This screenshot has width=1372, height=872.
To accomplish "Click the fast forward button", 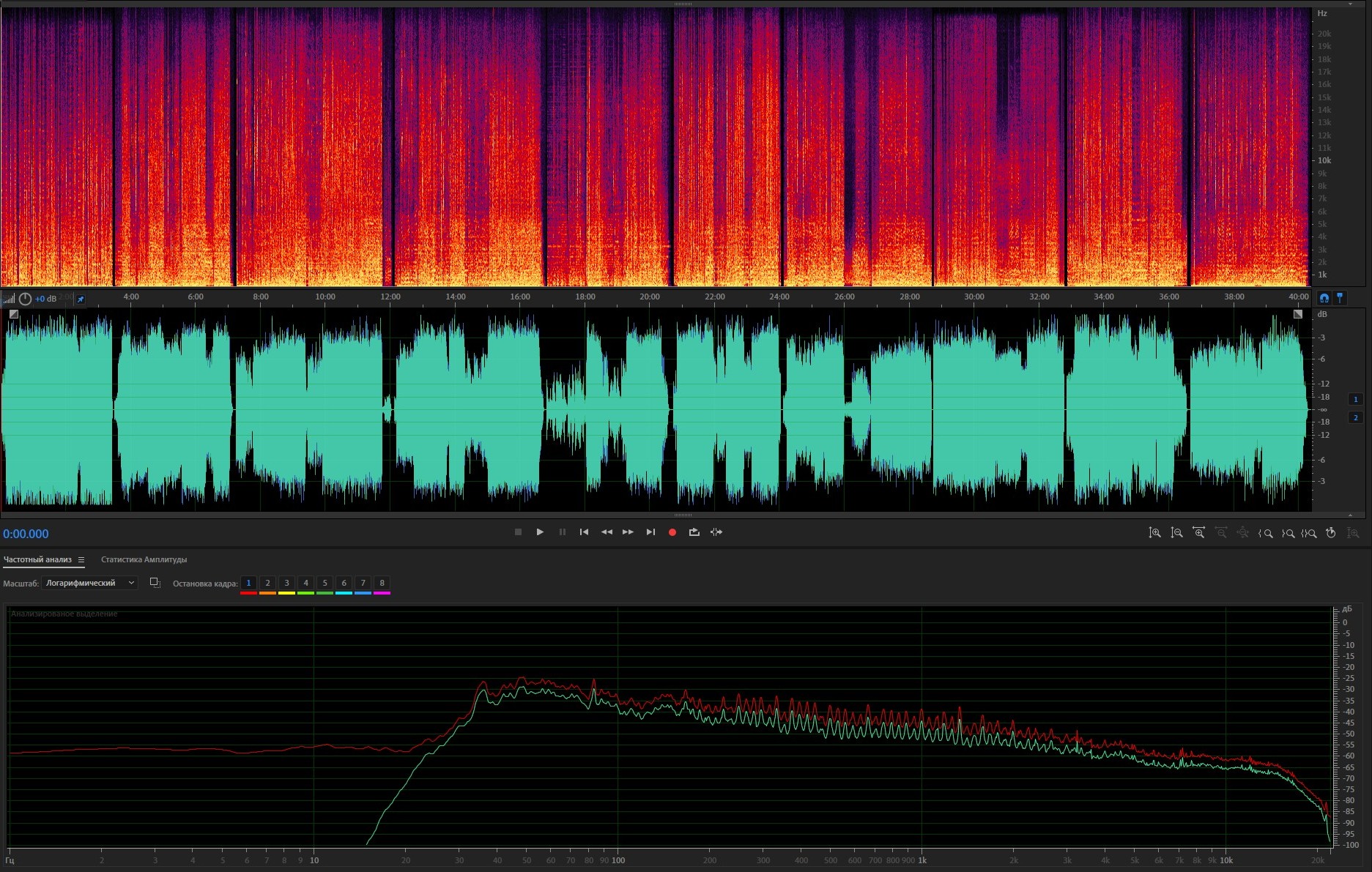I will tap(628, 532).
